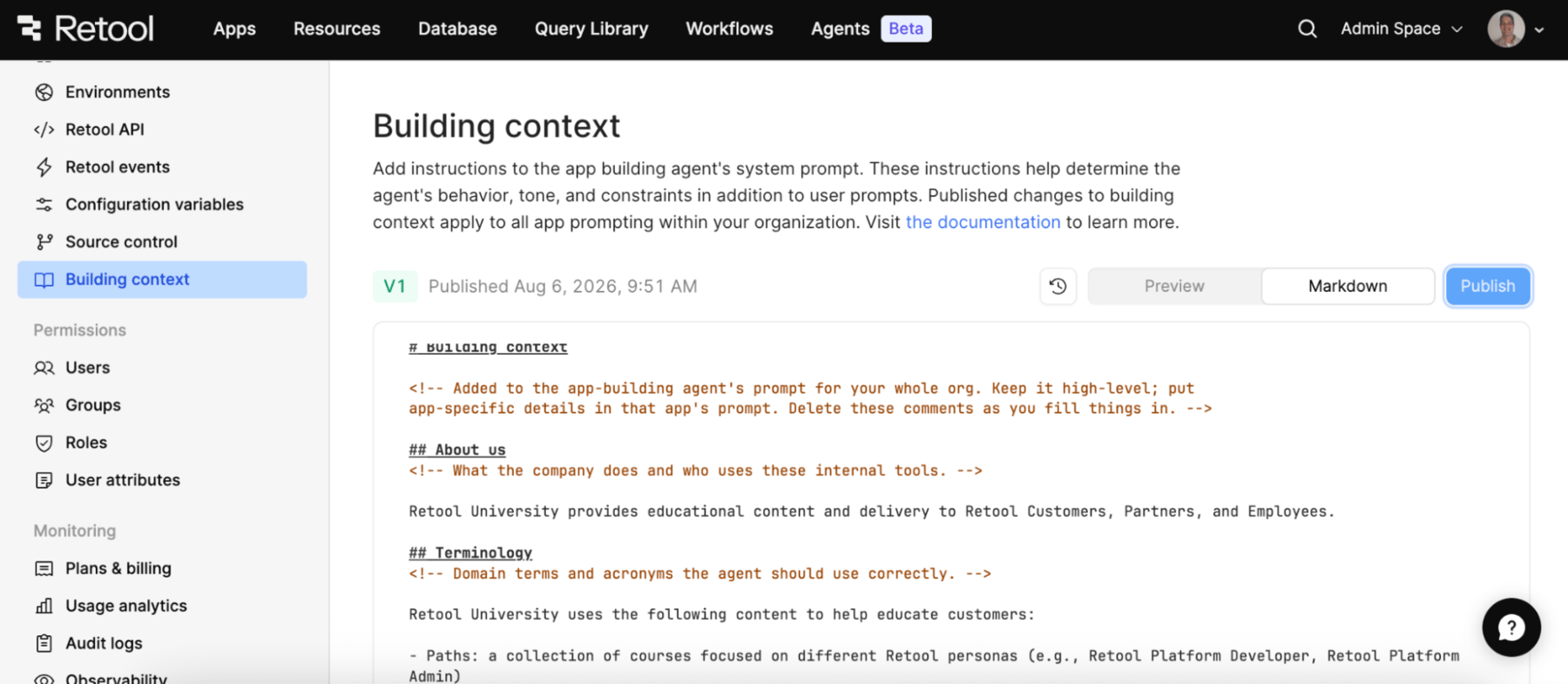Click the Retool API code icon
This screenshot has height=684, width=1568.
(x=44, y=130)
